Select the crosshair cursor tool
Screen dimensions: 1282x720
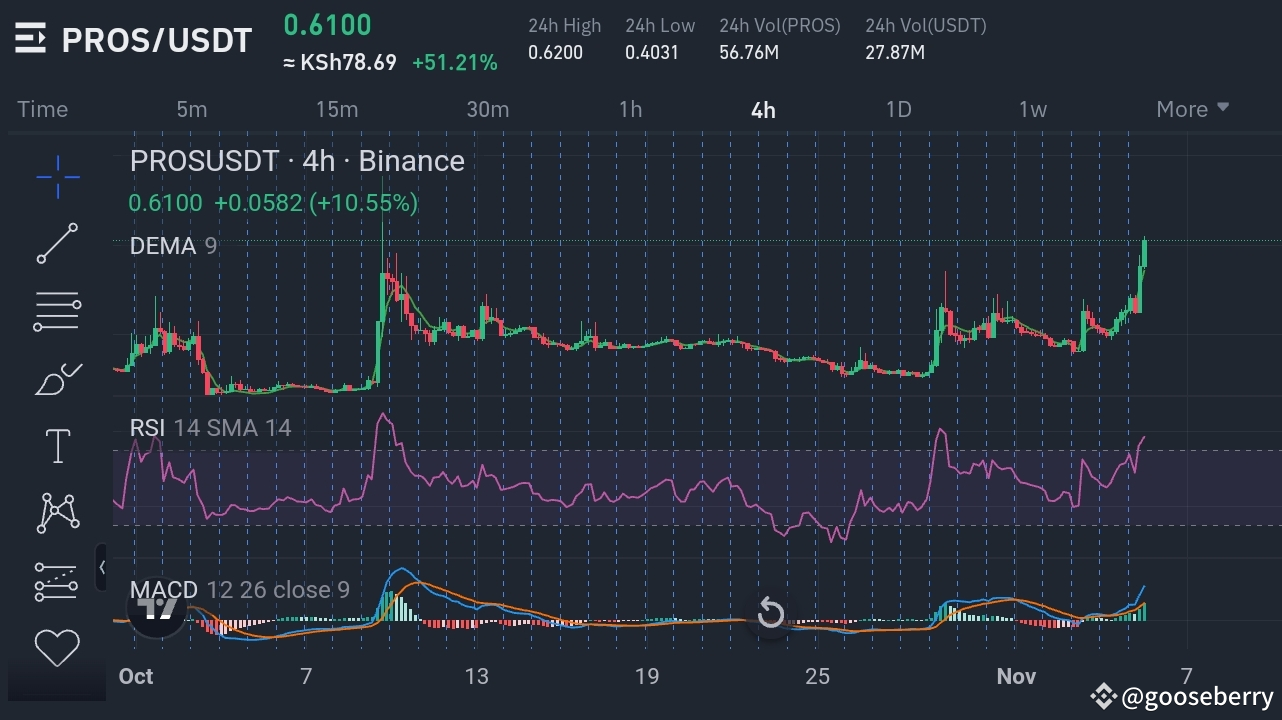(57, 177)
